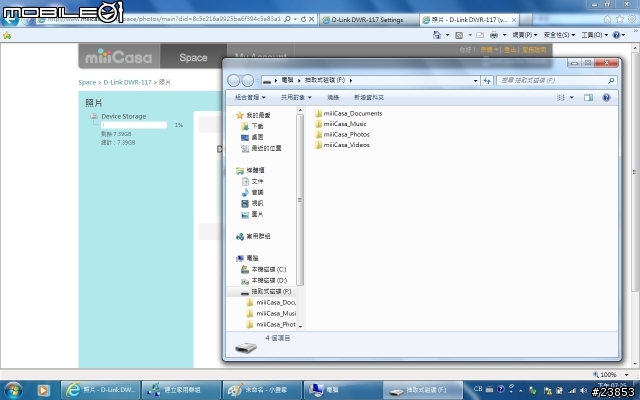Select Libraries in the navigation pane
Image resolution: width=640 pixels, height=400 pixels.
click(250, 170)
